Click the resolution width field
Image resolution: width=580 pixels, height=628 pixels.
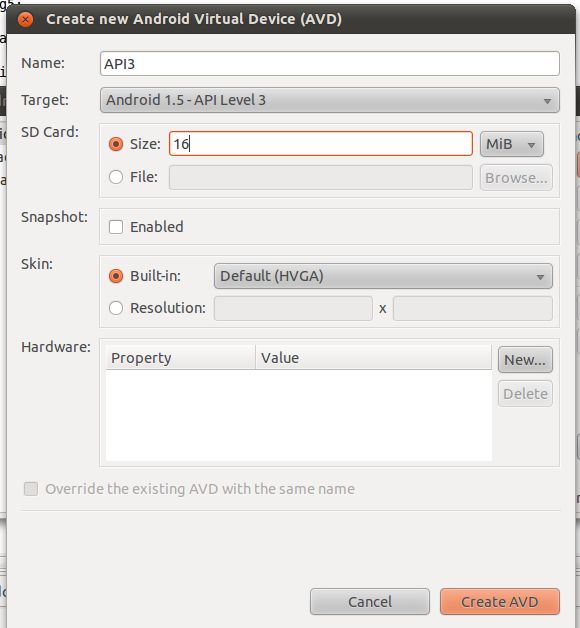(x=293, y=308)
